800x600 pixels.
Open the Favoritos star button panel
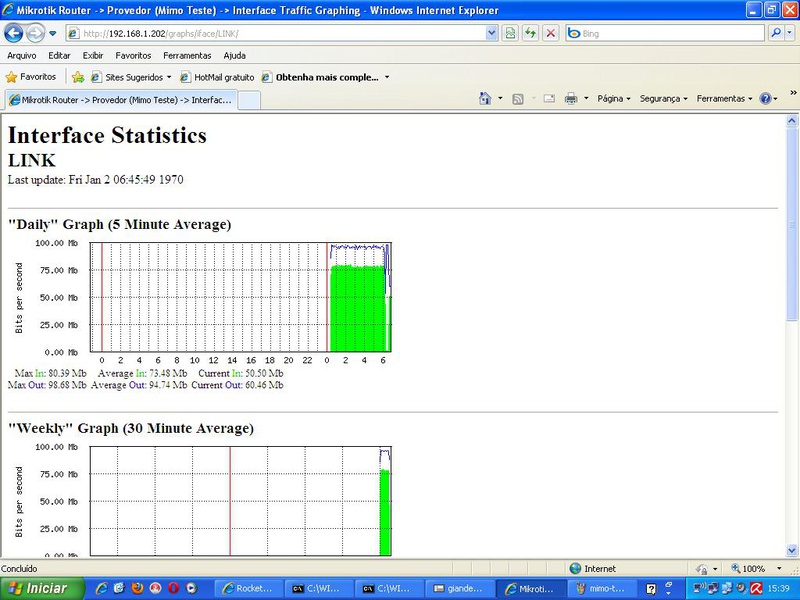pyautogui.click(x=31, y=77)
